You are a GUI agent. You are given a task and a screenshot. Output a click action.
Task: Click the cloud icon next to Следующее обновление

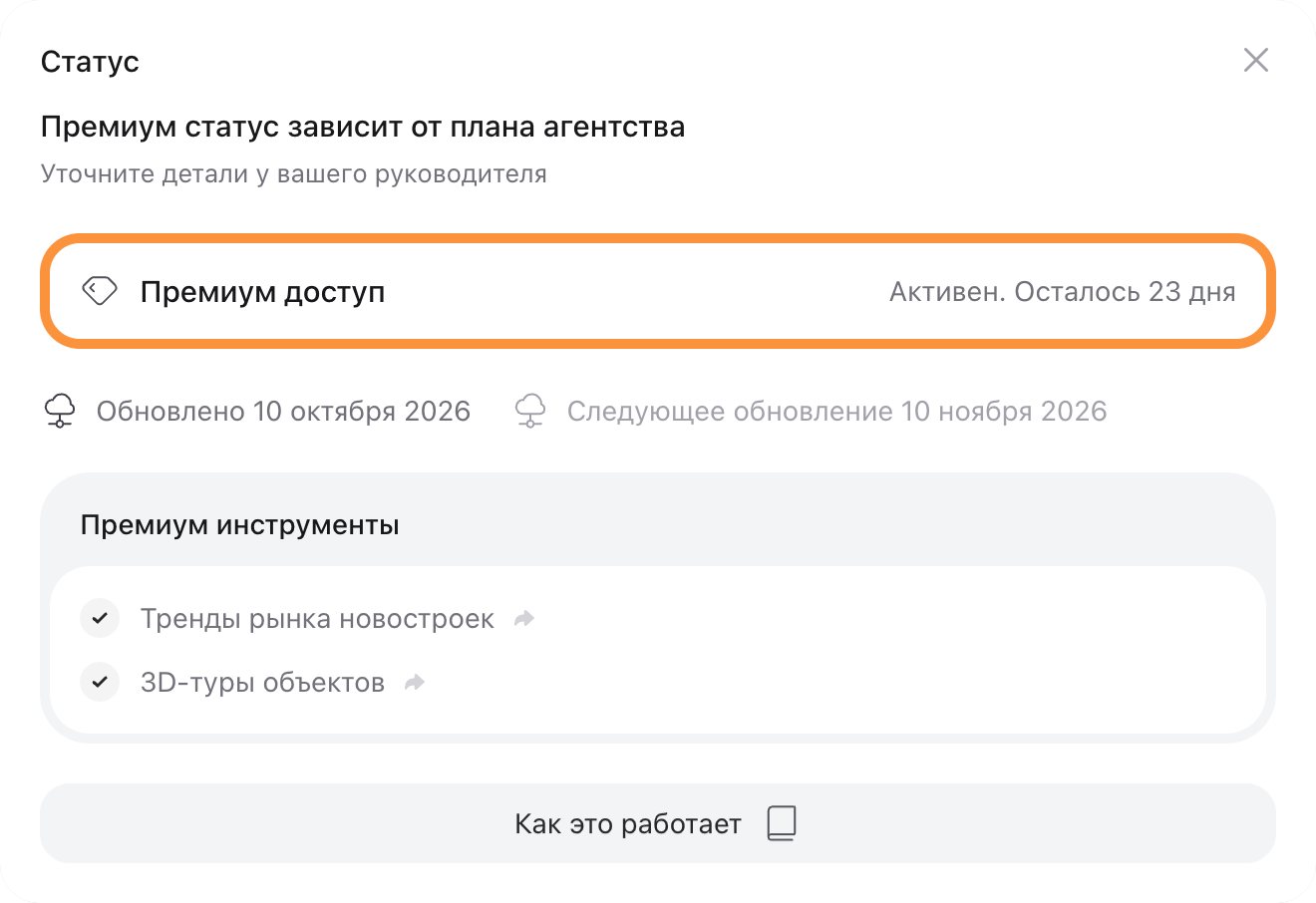coord(530,411)
